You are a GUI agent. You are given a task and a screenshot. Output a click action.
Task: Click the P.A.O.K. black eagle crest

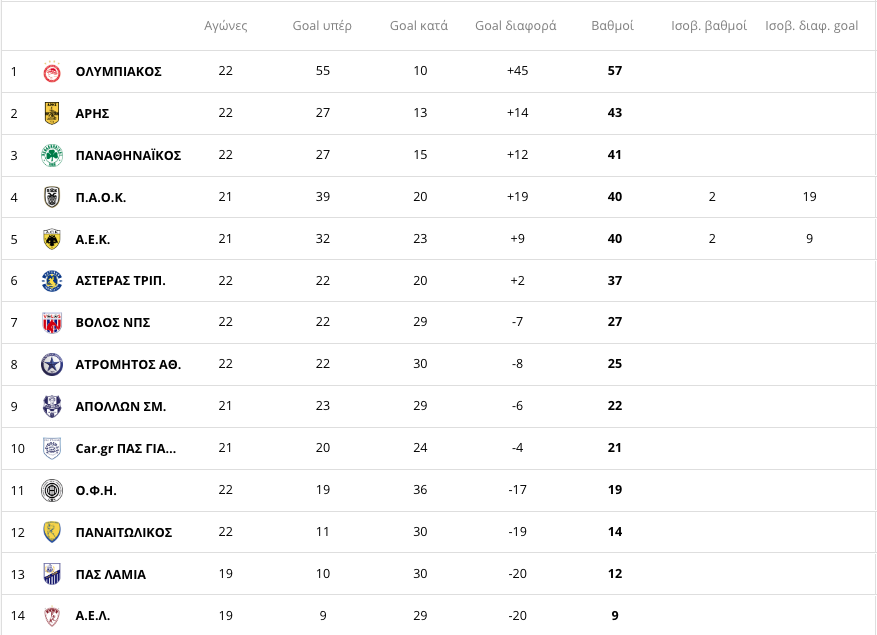coord(52,197)
